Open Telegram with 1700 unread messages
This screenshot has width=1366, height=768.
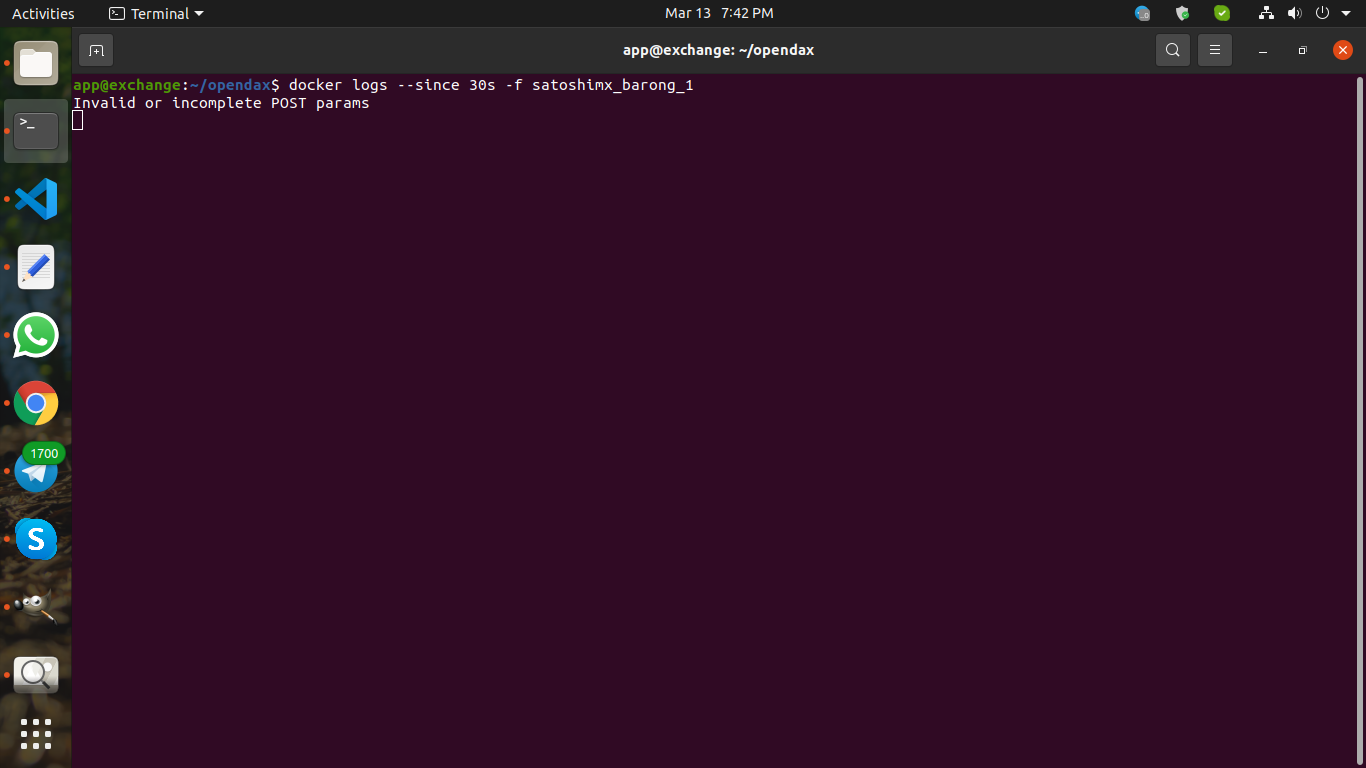(36, 471)
